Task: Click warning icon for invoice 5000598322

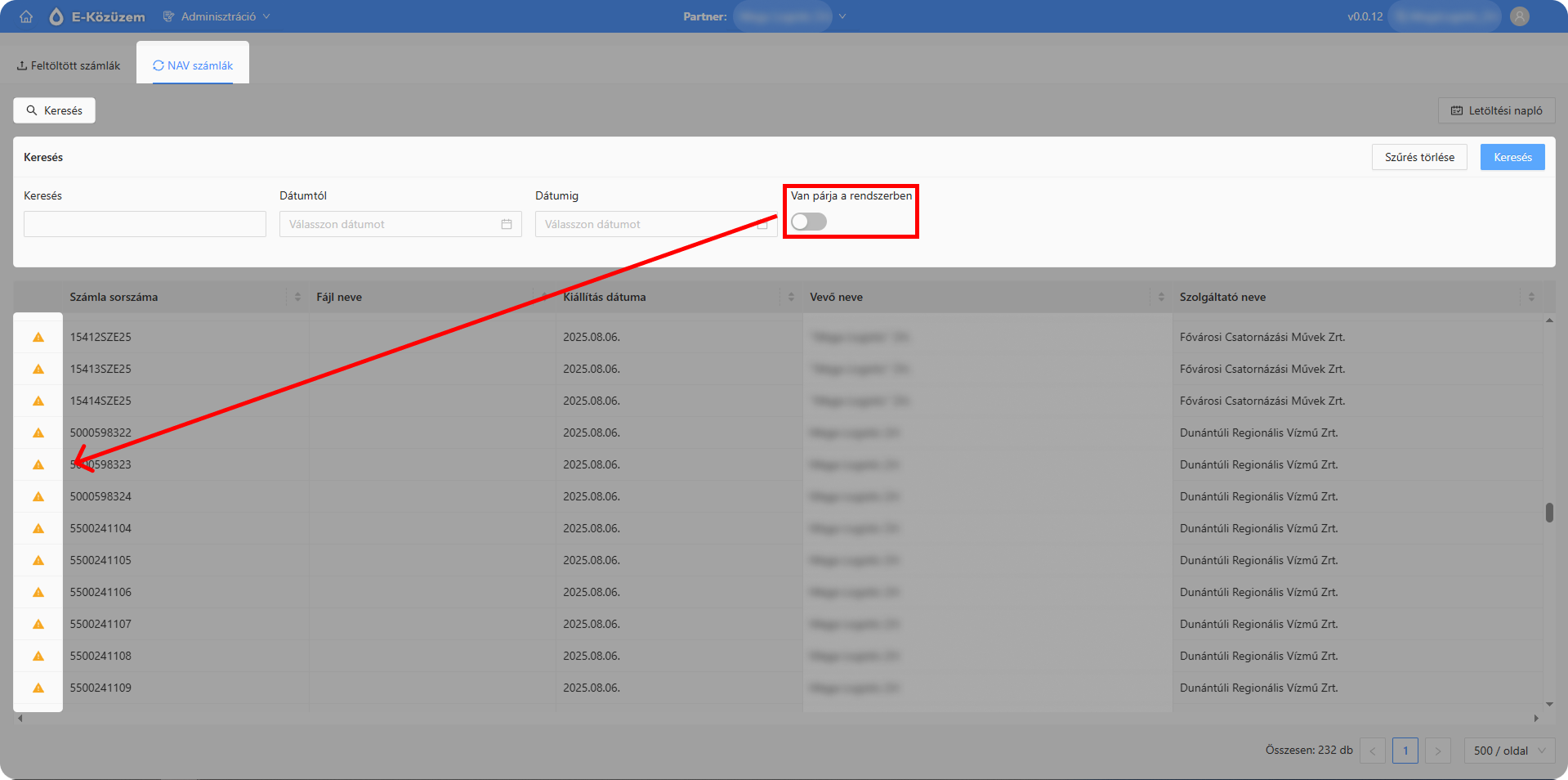Action: pyautogui.click(x=38, y=433)
